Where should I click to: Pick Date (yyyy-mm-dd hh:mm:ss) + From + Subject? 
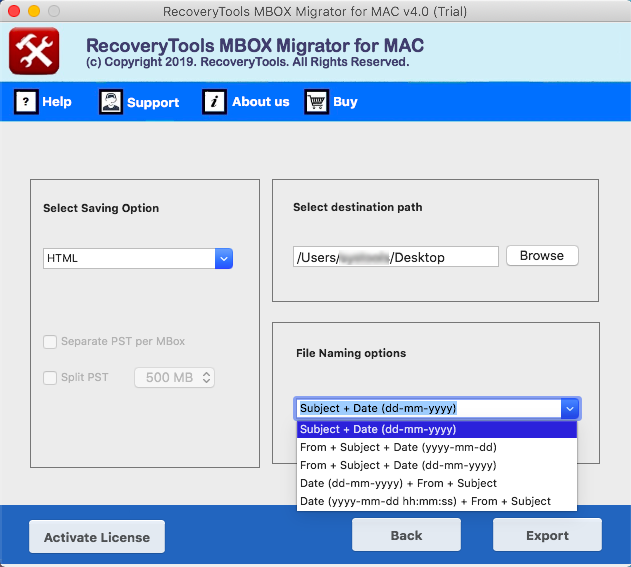click(437, 501)
